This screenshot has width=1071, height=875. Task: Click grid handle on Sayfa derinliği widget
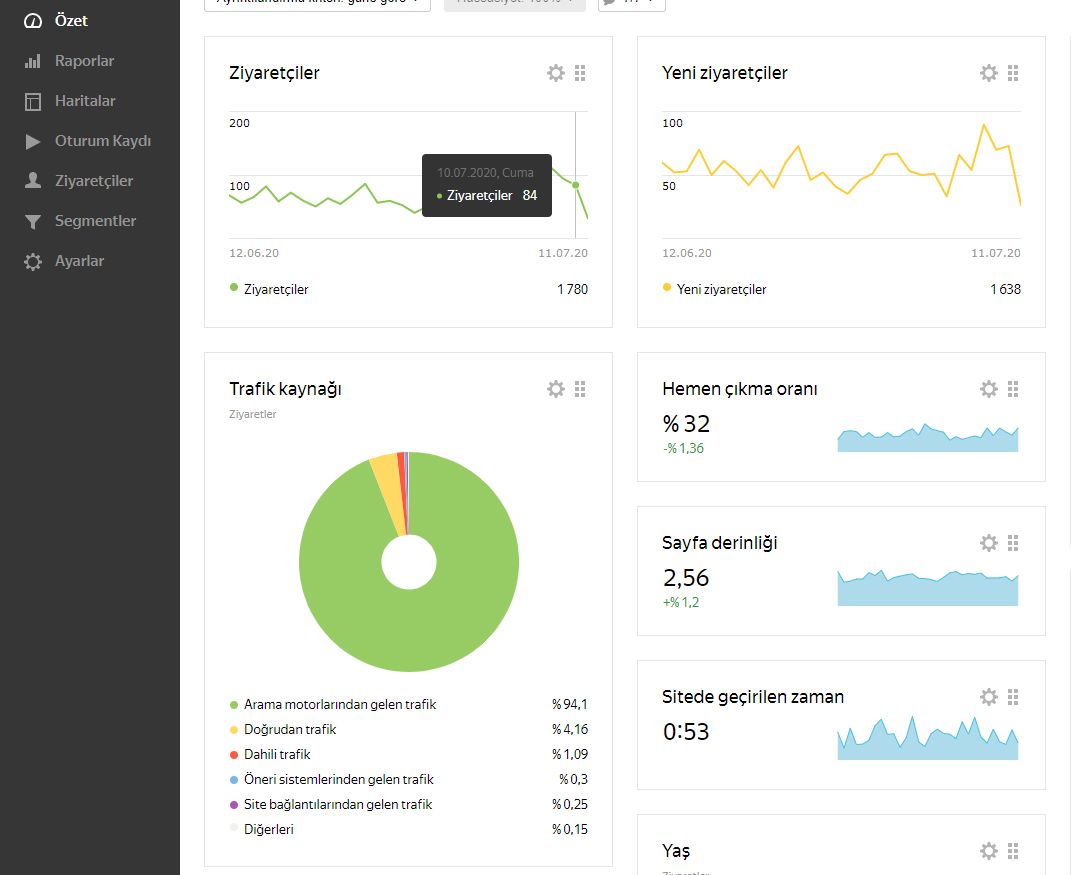tap(1013, 543)
